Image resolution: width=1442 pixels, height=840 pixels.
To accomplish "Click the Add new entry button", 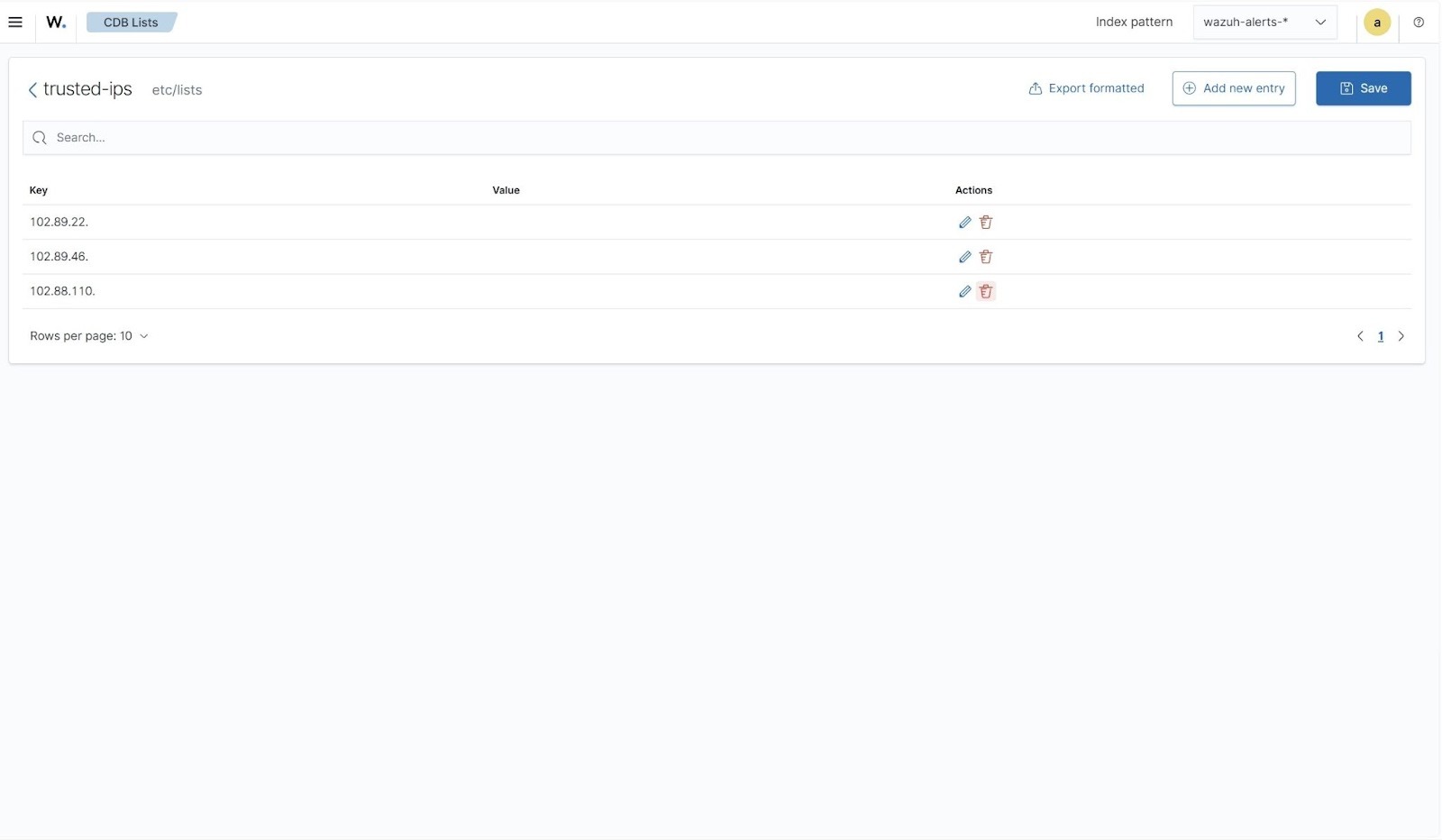I will (1233, 87).
